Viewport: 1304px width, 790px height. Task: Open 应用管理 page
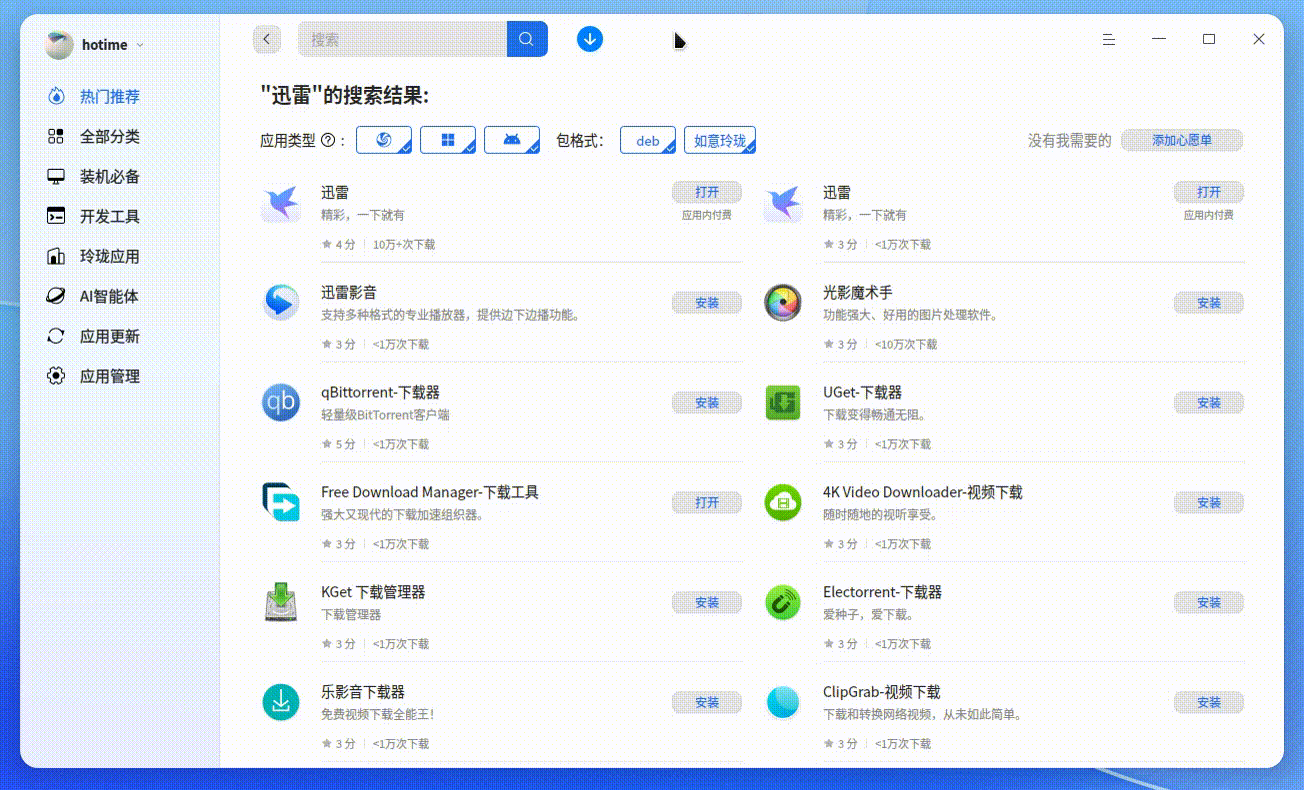tap(94, 377)
